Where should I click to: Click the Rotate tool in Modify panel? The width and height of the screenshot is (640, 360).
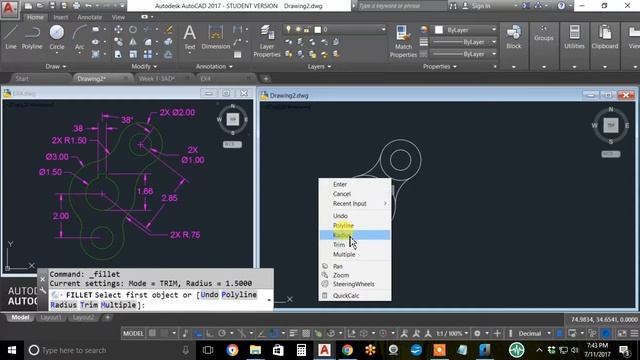[x=133, y=29]
